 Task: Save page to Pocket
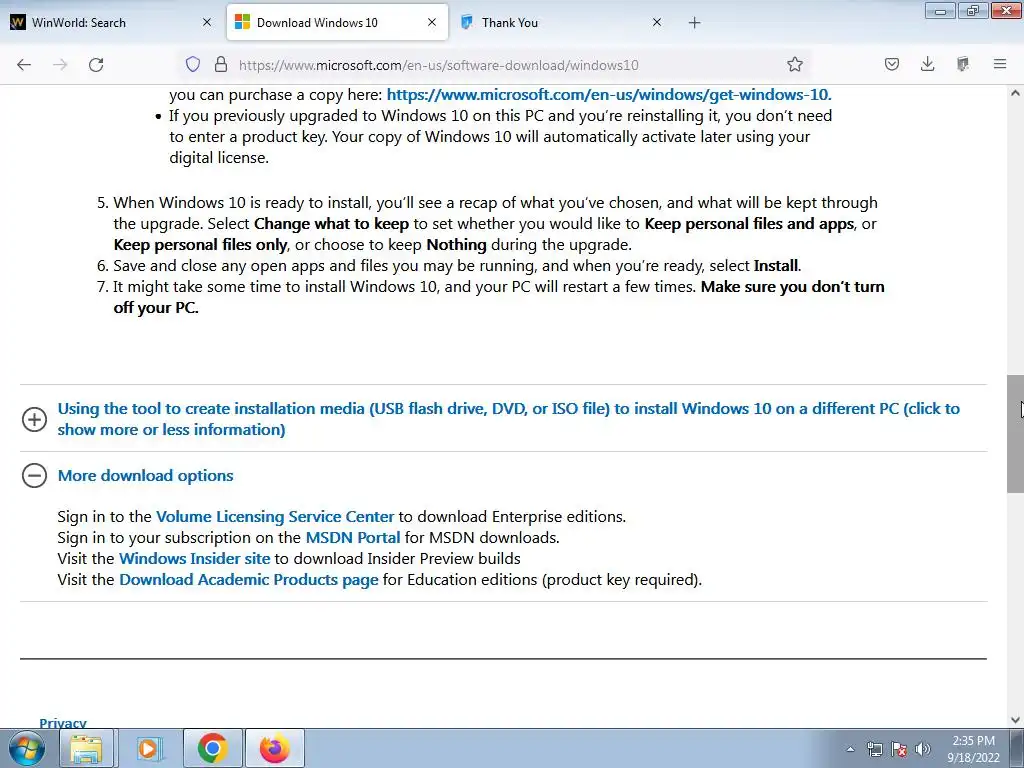(x=892, y=64)
